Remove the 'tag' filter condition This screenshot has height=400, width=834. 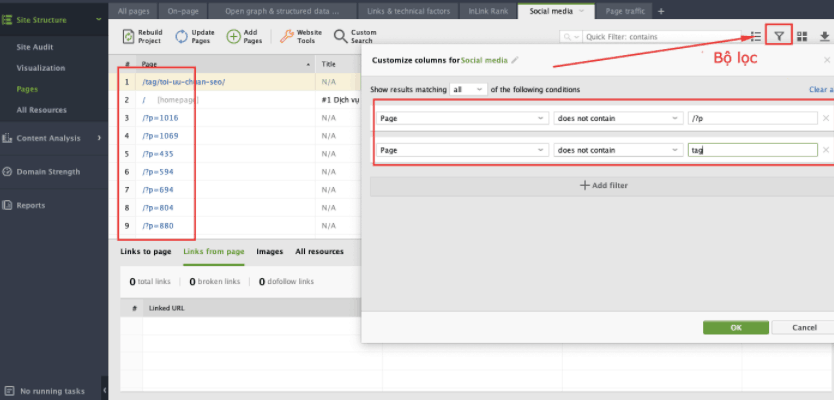pos(825,150)
